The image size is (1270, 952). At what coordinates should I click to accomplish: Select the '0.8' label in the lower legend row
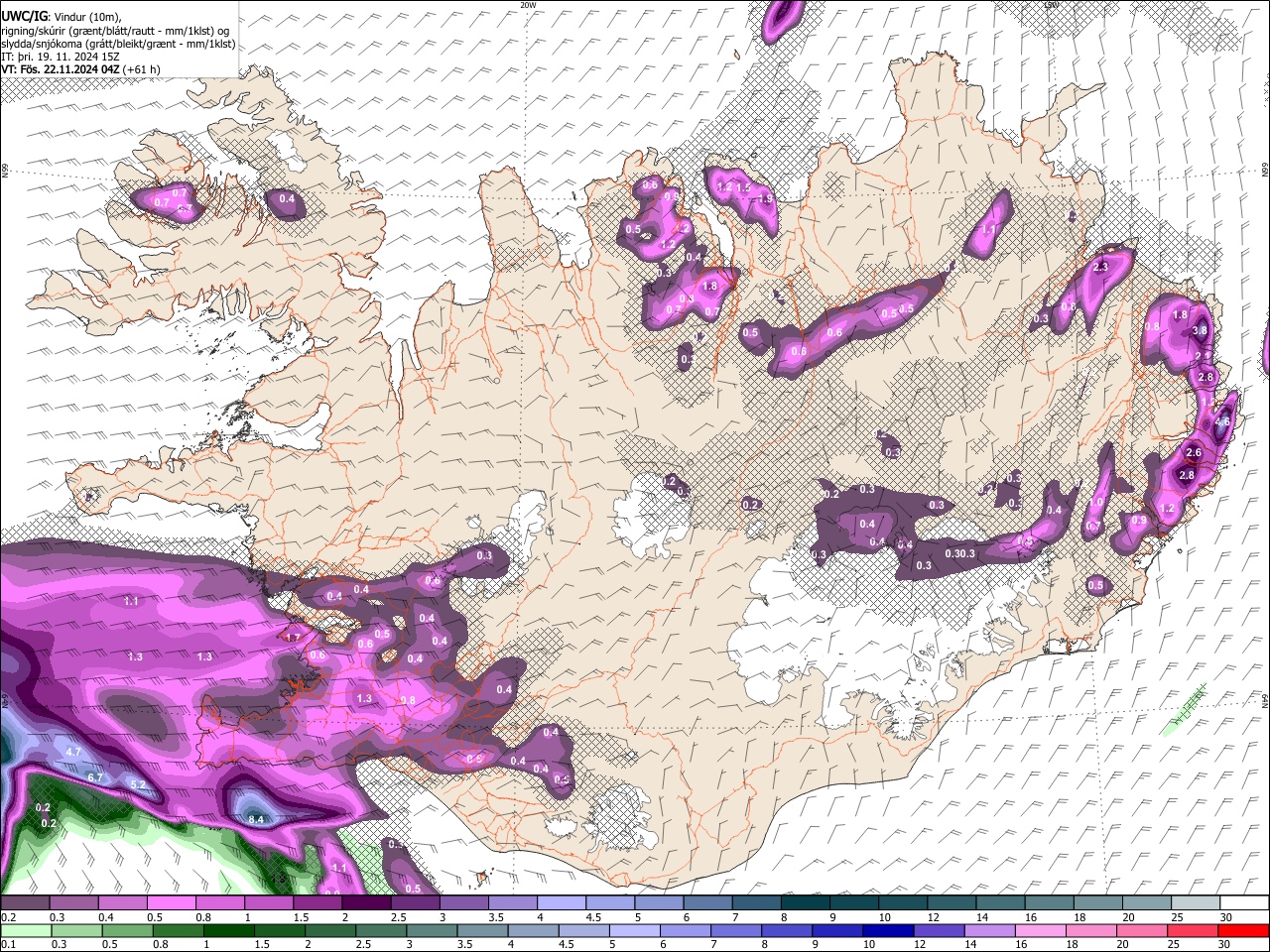pos(160,944)
